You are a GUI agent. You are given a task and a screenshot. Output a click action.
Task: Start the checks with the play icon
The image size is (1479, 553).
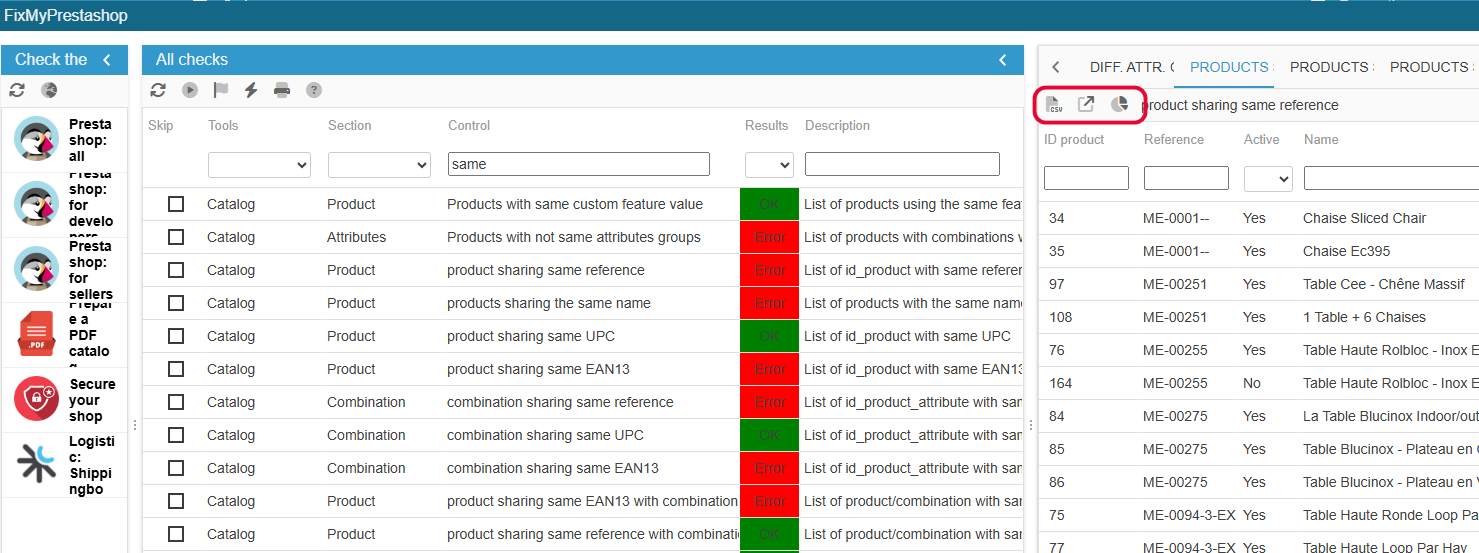point(190,90)
